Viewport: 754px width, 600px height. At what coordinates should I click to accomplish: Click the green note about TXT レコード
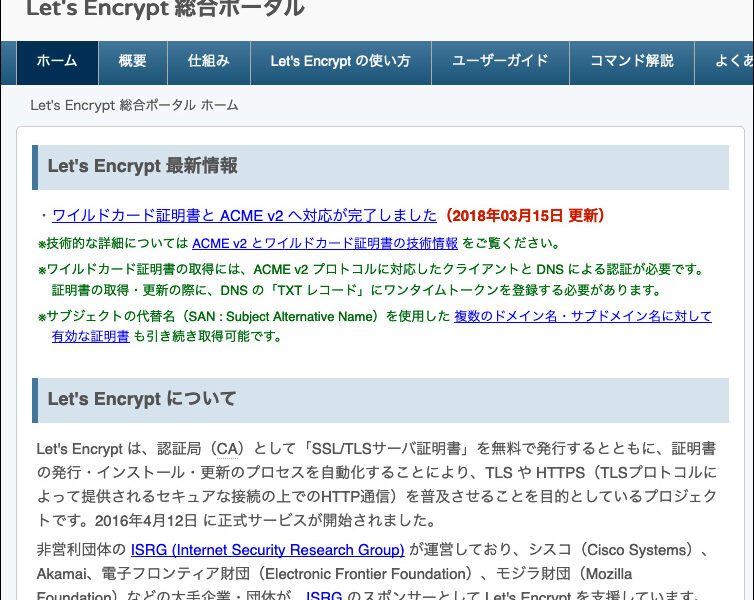357,290
